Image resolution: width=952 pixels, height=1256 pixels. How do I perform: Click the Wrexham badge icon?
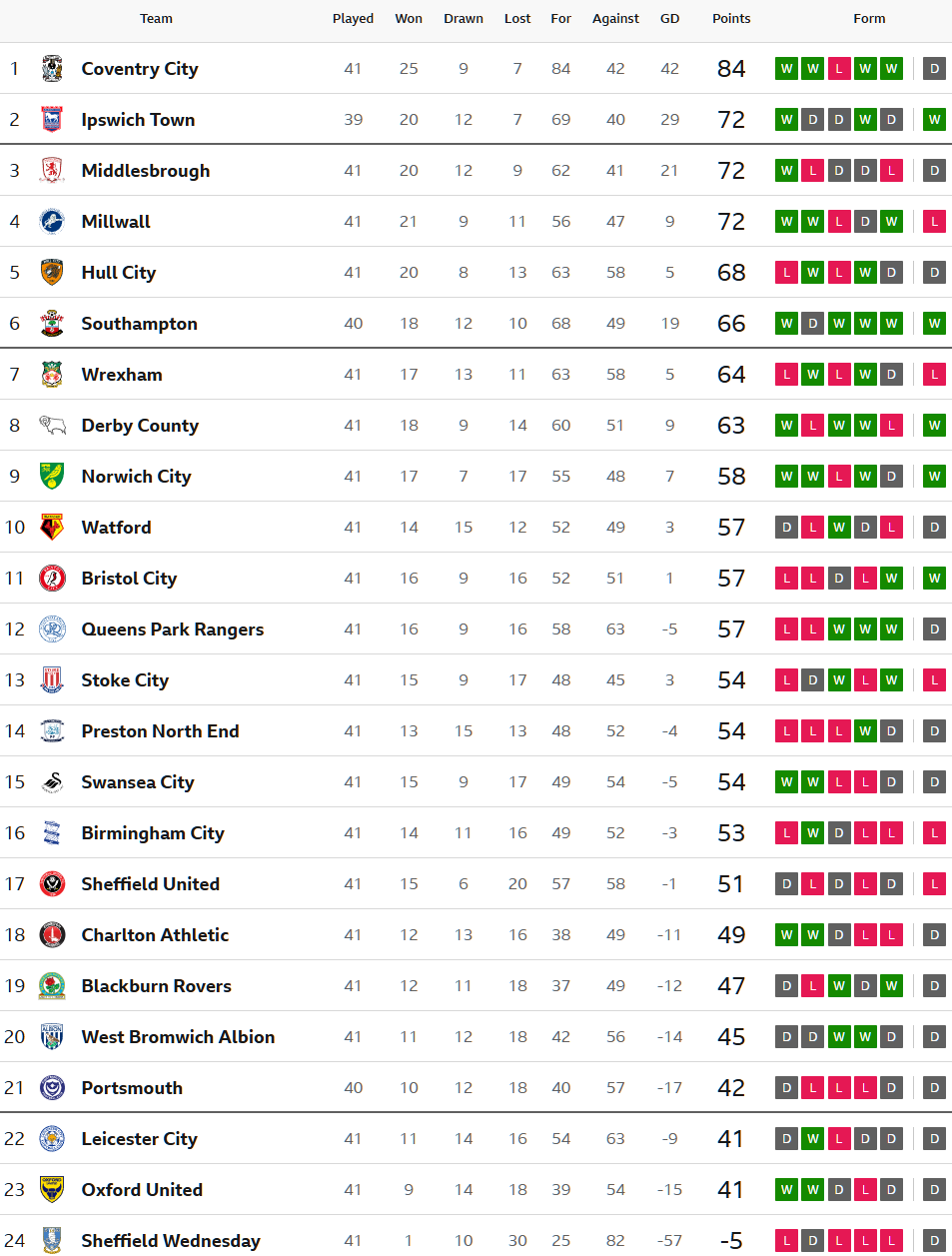click(52, 375)
